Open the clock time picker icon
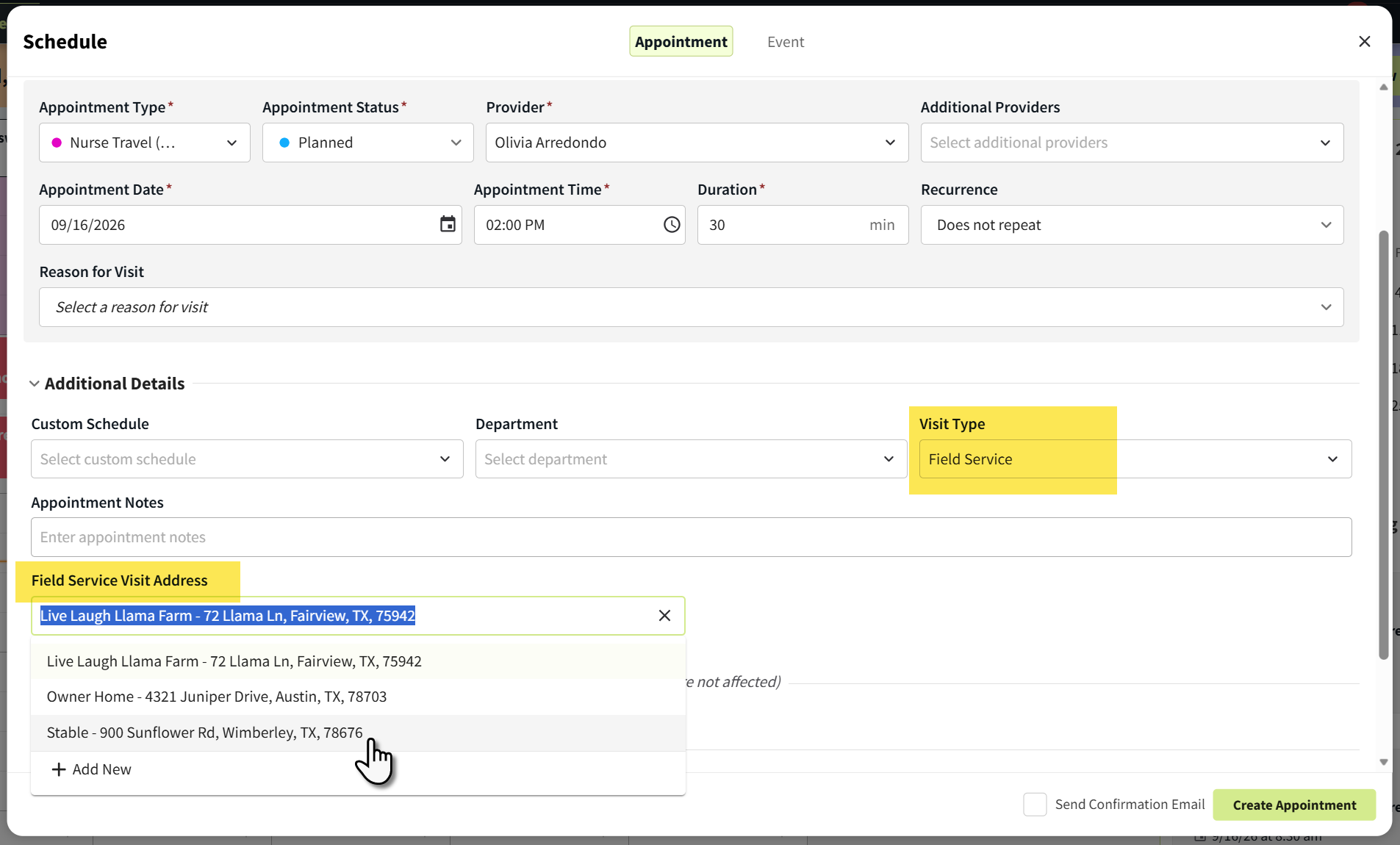The height and width of the screenshot is (845, 1400). (672, 224)
